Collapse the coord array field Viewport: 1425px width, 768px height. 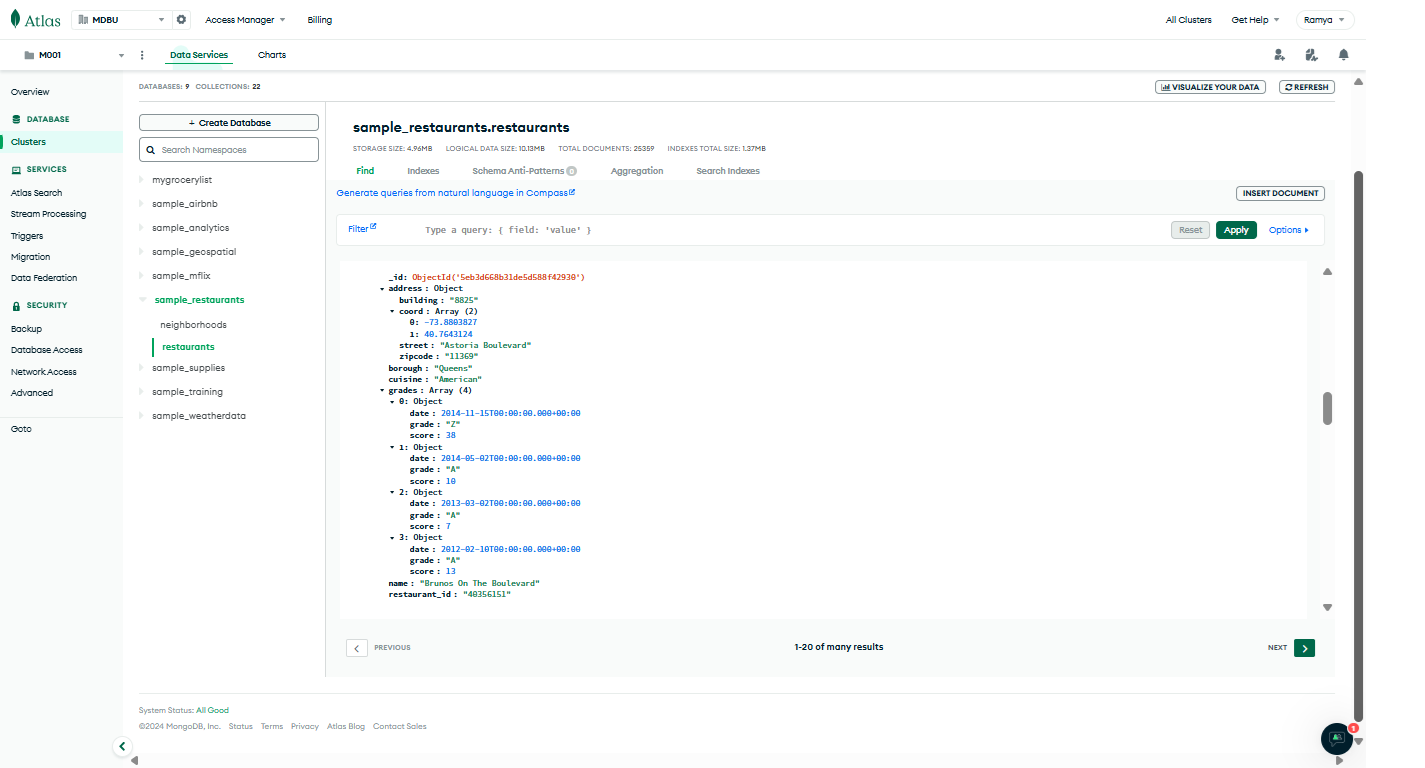pos(392,312)
